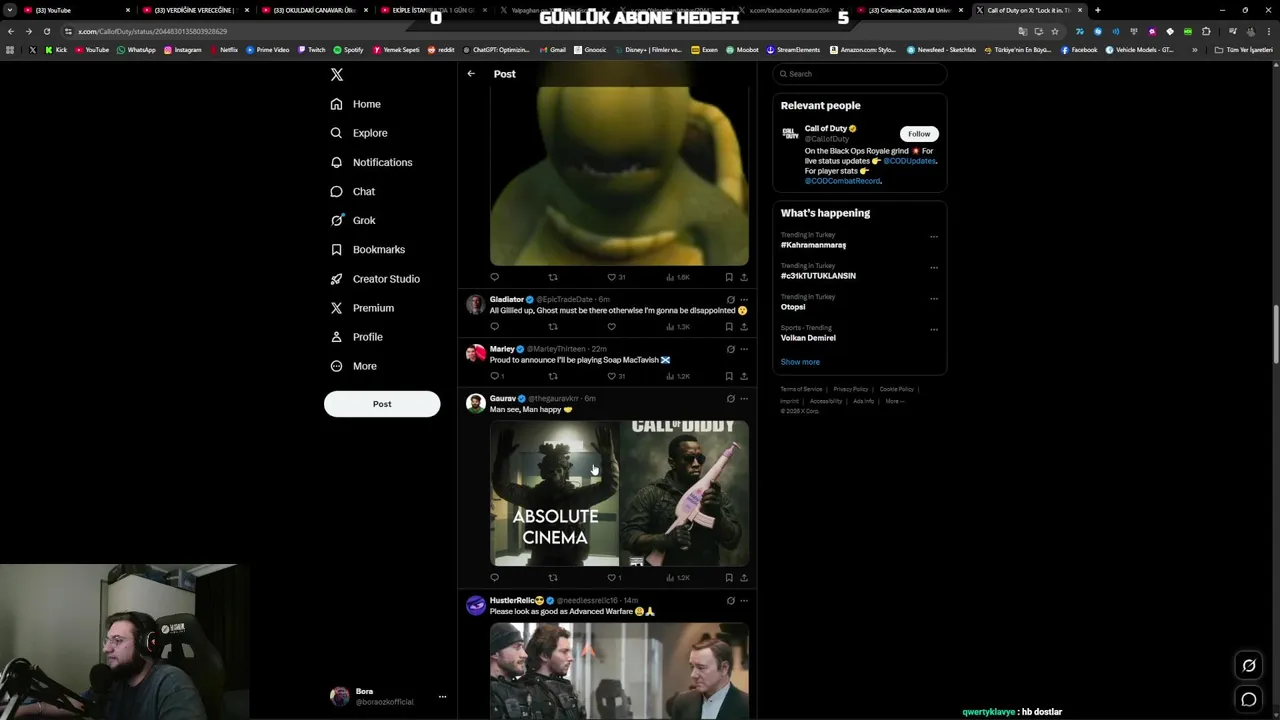Screen dimensions: 1280x720
Task: Open the Otopsi trending topic
Action: (x=793, y=307)
